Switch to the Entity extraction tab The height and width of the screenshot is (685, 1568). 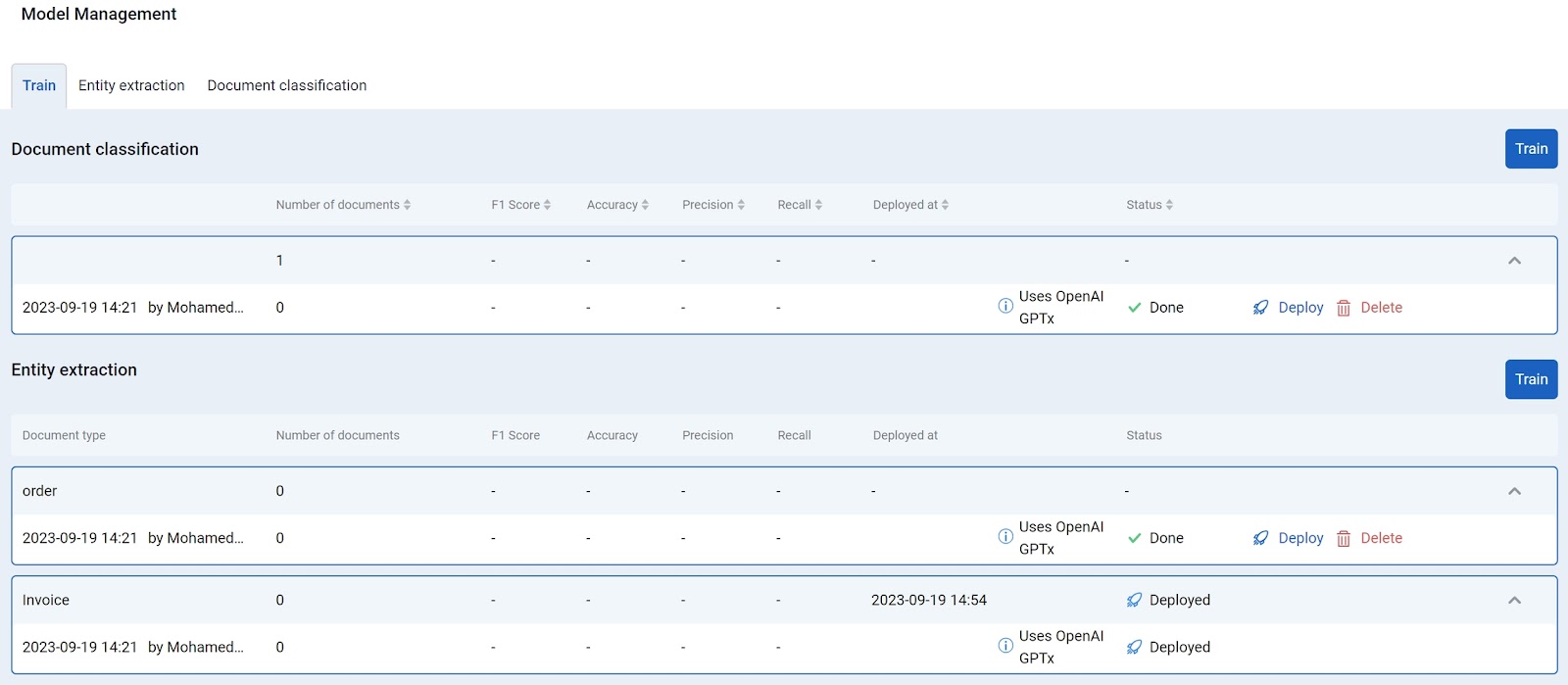[131, 85]
